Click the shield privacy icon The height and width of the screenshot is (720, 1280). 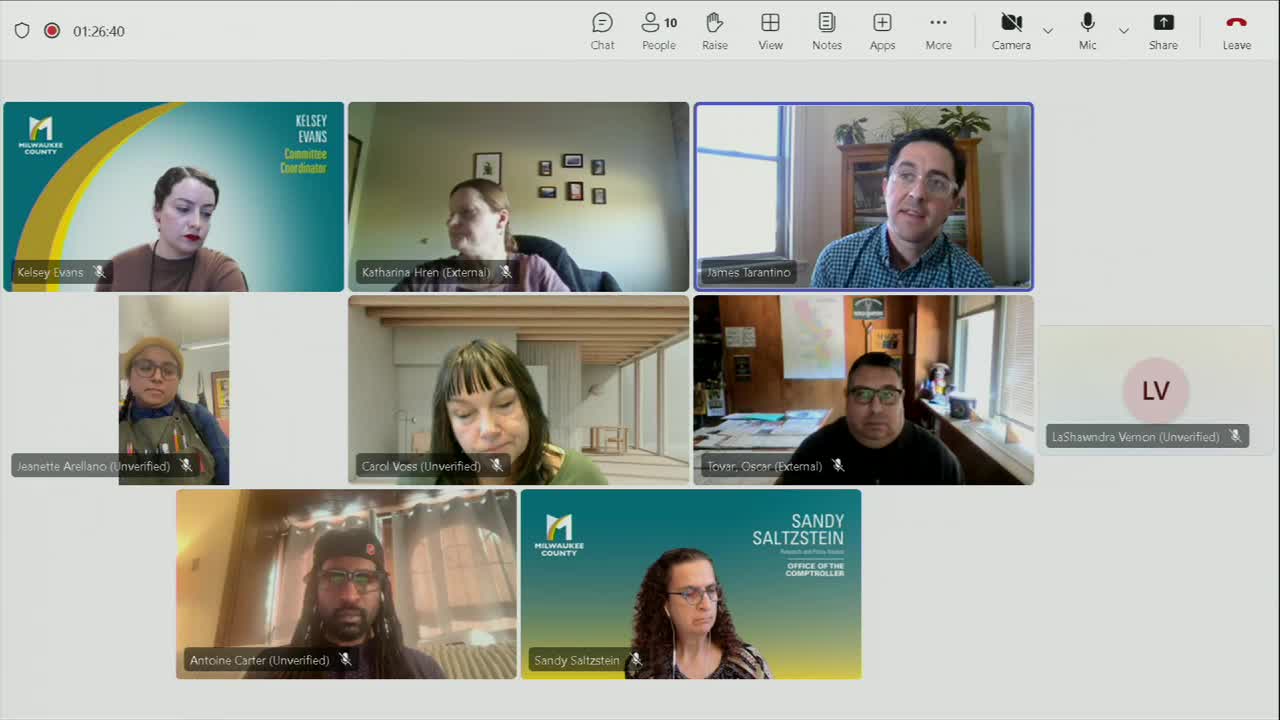(22, 31)
